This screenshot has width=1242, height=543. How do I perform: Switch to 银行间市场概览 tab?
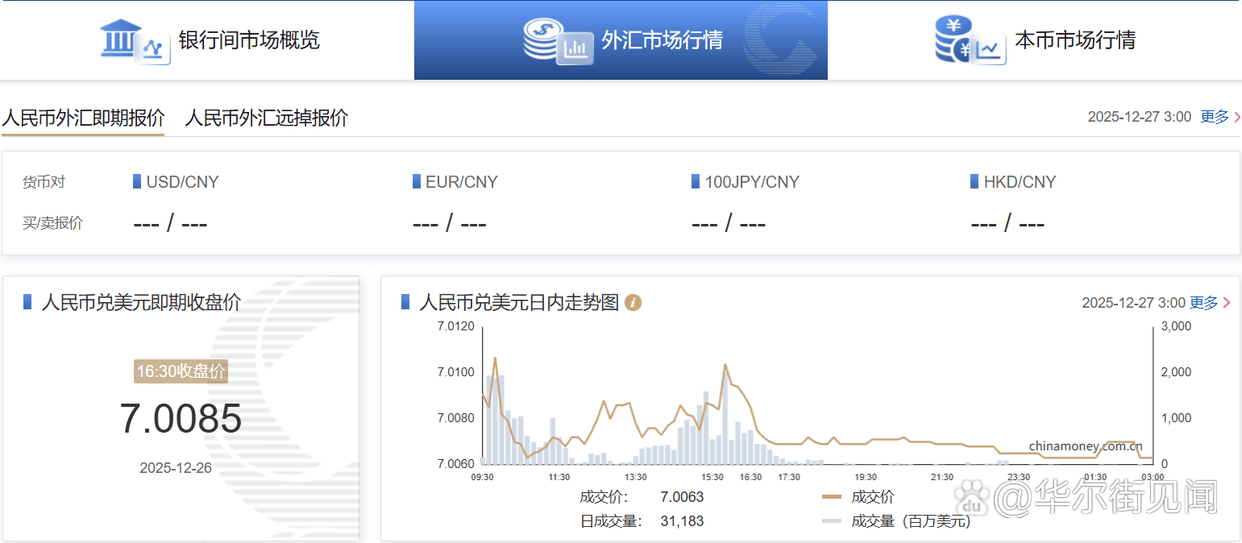(x=248, y=41)
